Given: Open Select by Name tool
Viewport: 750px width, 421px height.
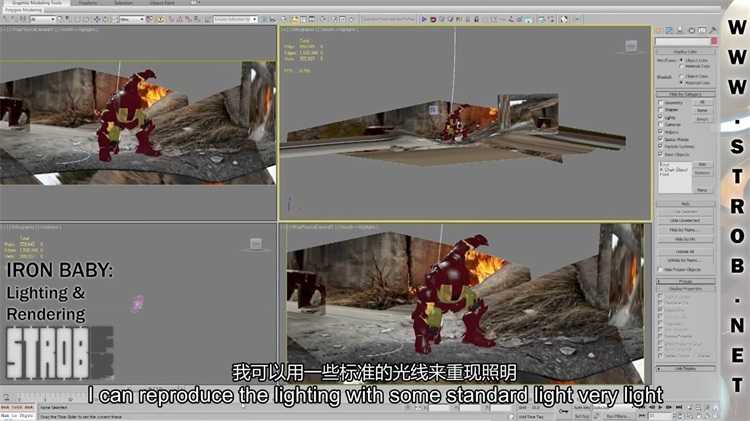Looking at the screenshot, I should pos(67,20).
